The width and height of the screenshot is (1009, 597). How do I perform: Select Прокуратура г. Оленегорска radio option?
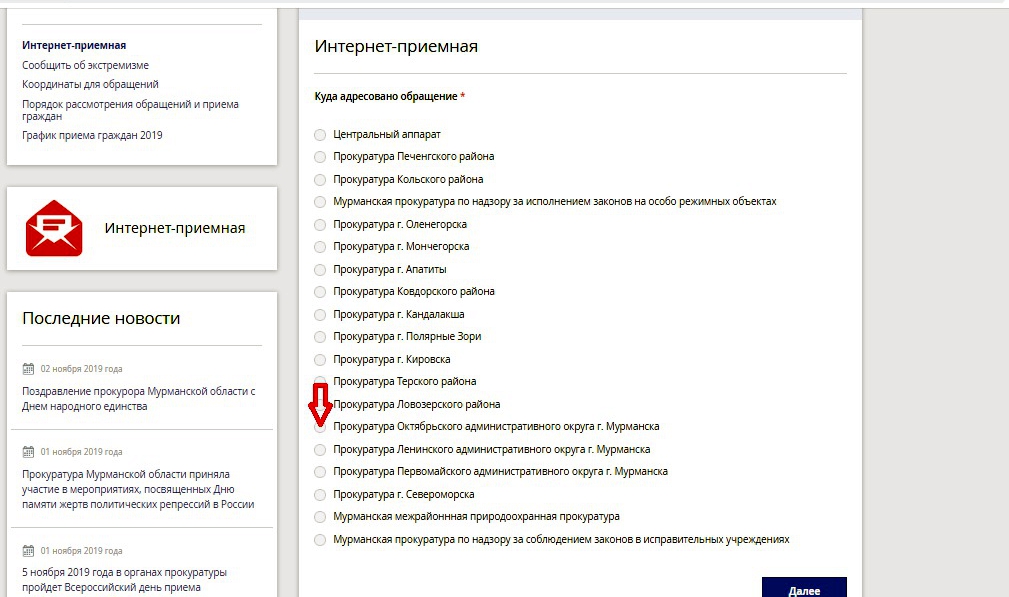[320, 225]
